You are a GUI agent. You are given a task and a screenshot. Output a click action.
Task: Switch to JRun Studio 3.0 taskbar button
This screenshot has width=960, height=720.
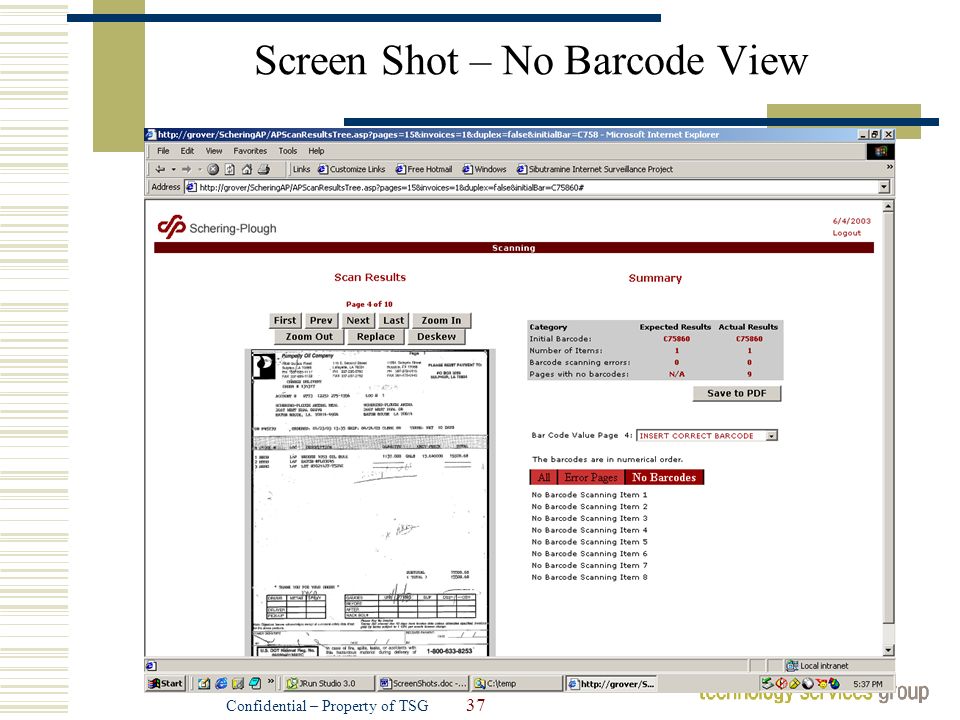(328, 684)
